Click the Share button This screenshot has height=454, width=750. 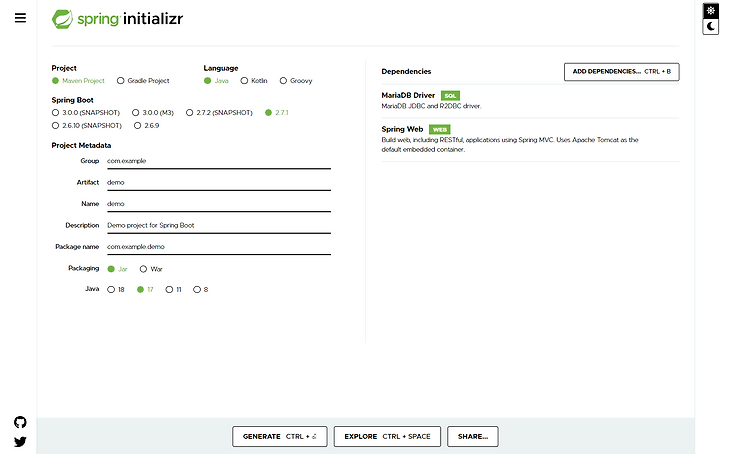click(x=473, y=437)
